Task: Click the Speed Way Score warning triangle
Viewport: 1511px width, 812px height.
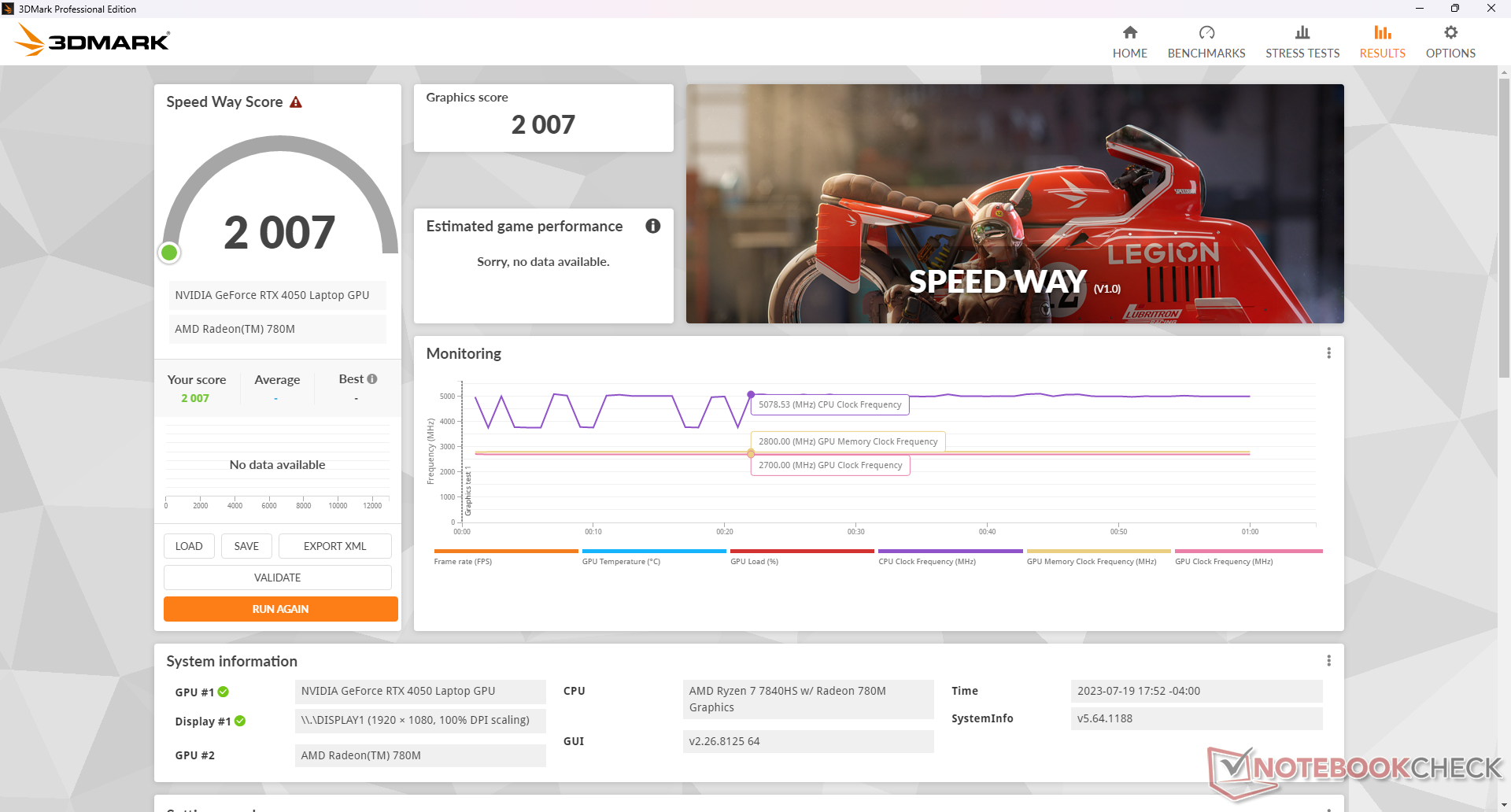Action: click(x=296, y=102)
